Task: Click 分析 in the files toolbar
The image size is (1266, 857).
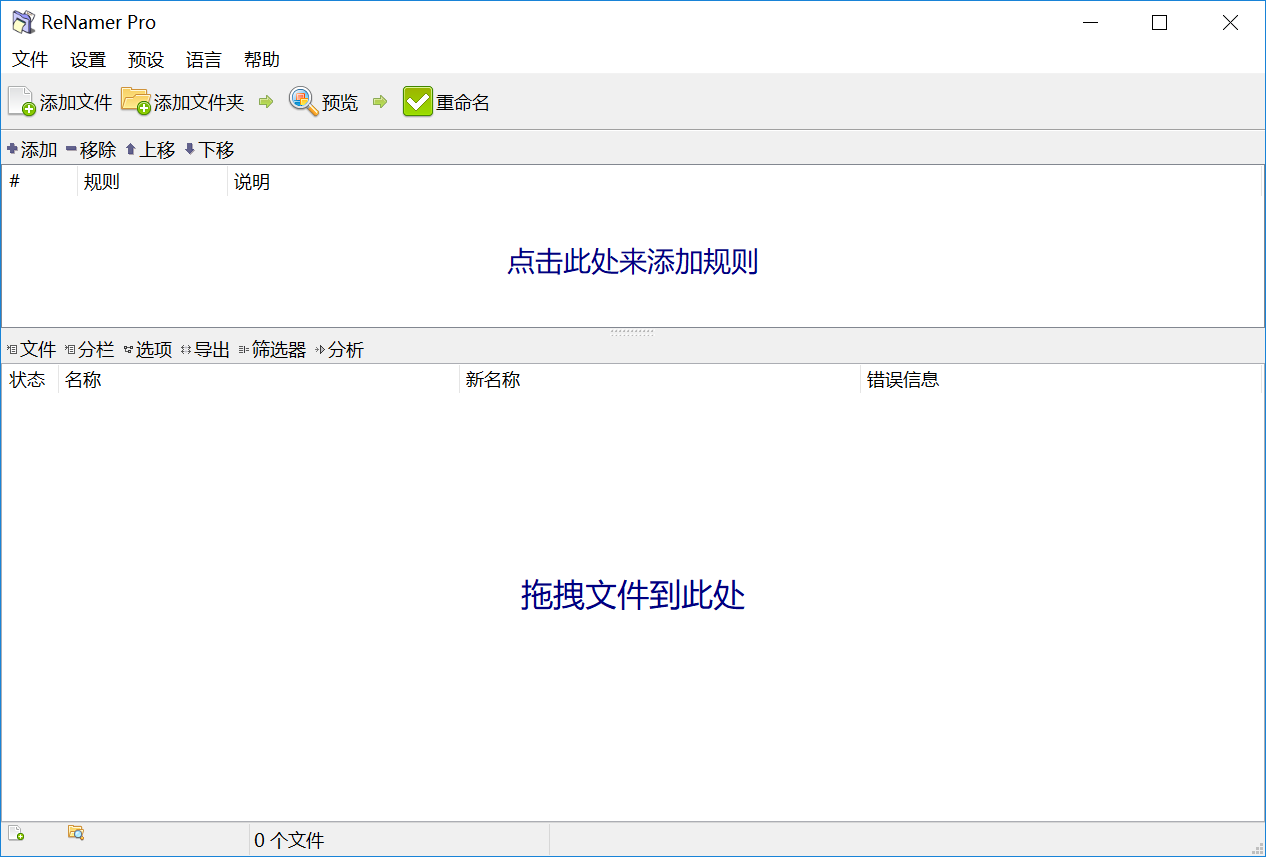Action: [344, 349]
